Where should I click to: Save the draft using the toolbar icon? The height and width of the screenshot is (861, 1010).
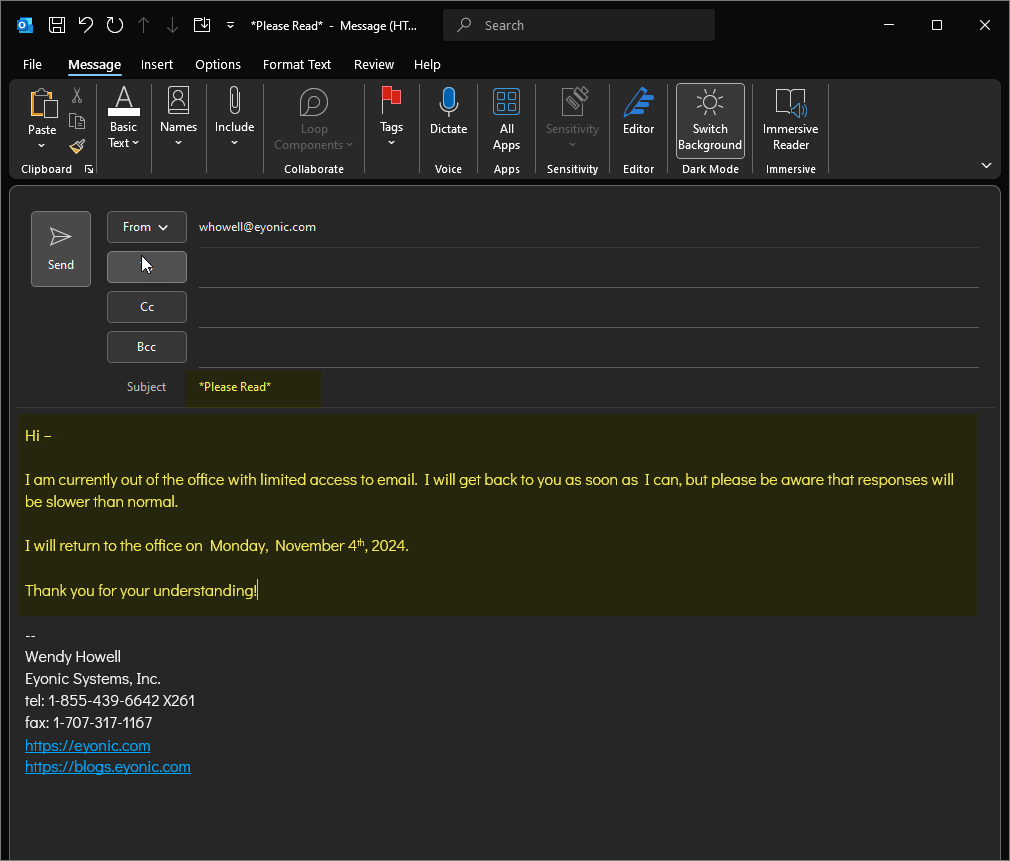pos(57,24)
